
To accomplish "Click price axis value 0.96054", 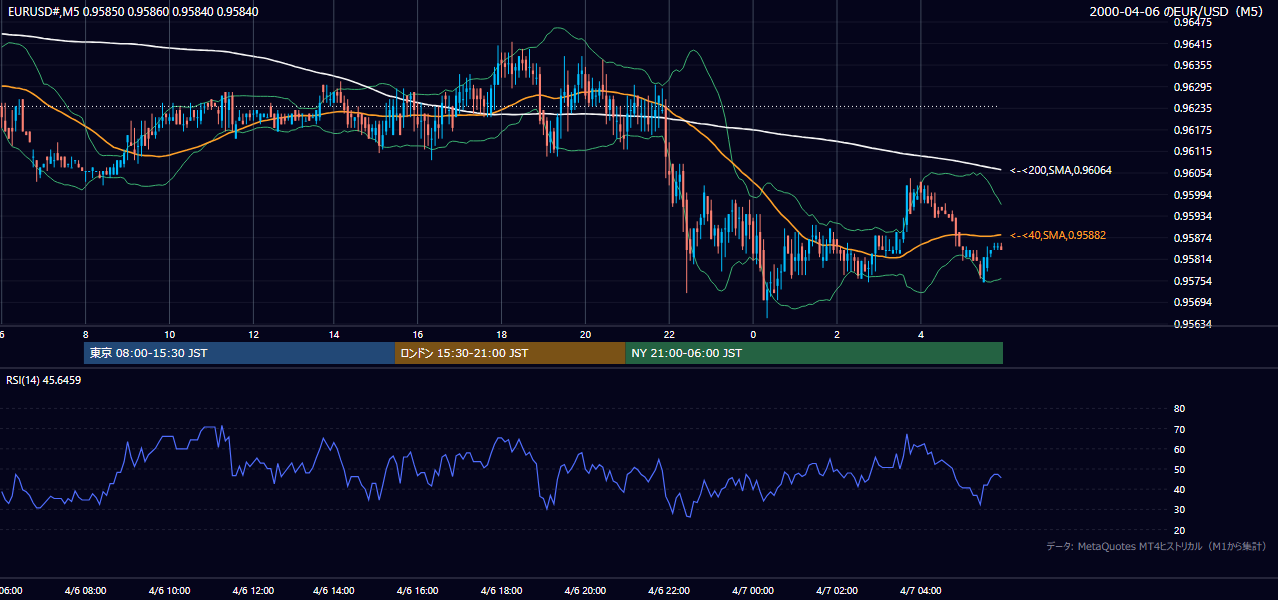I will point(1193,173).
